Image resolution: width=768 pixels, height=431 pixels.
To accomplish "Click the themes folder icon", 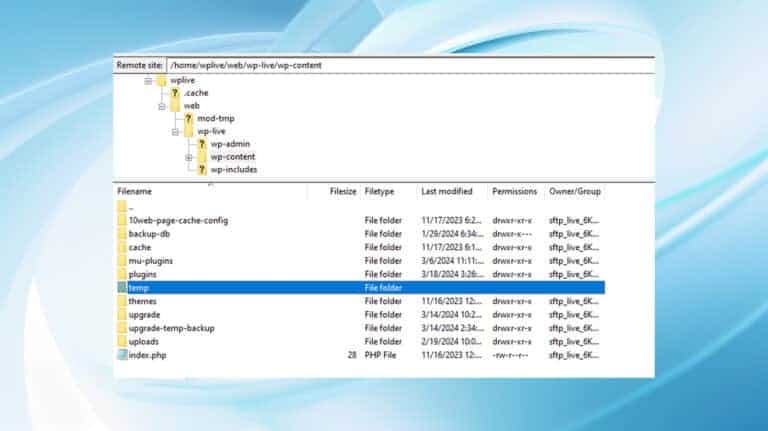I will tap(122, 301).
